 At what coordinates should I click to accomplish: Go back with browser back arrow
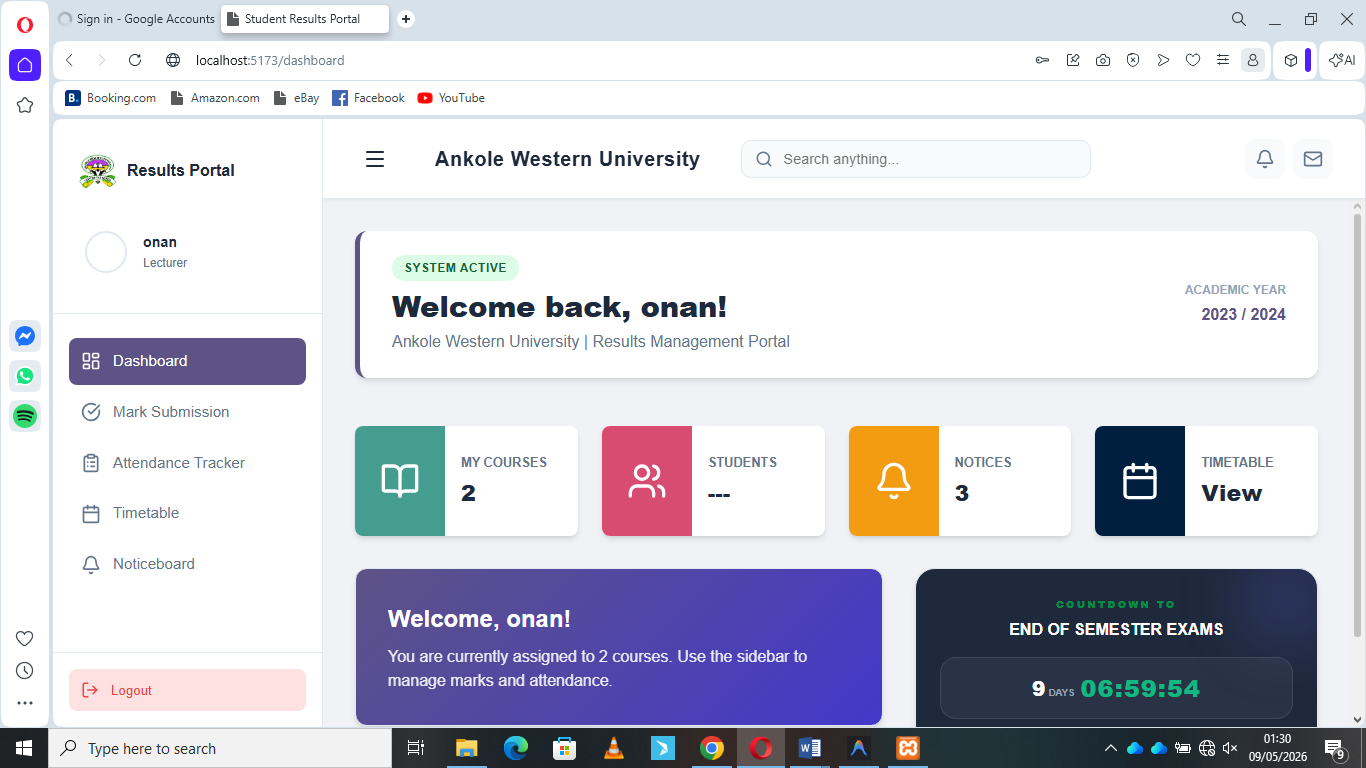69,60
